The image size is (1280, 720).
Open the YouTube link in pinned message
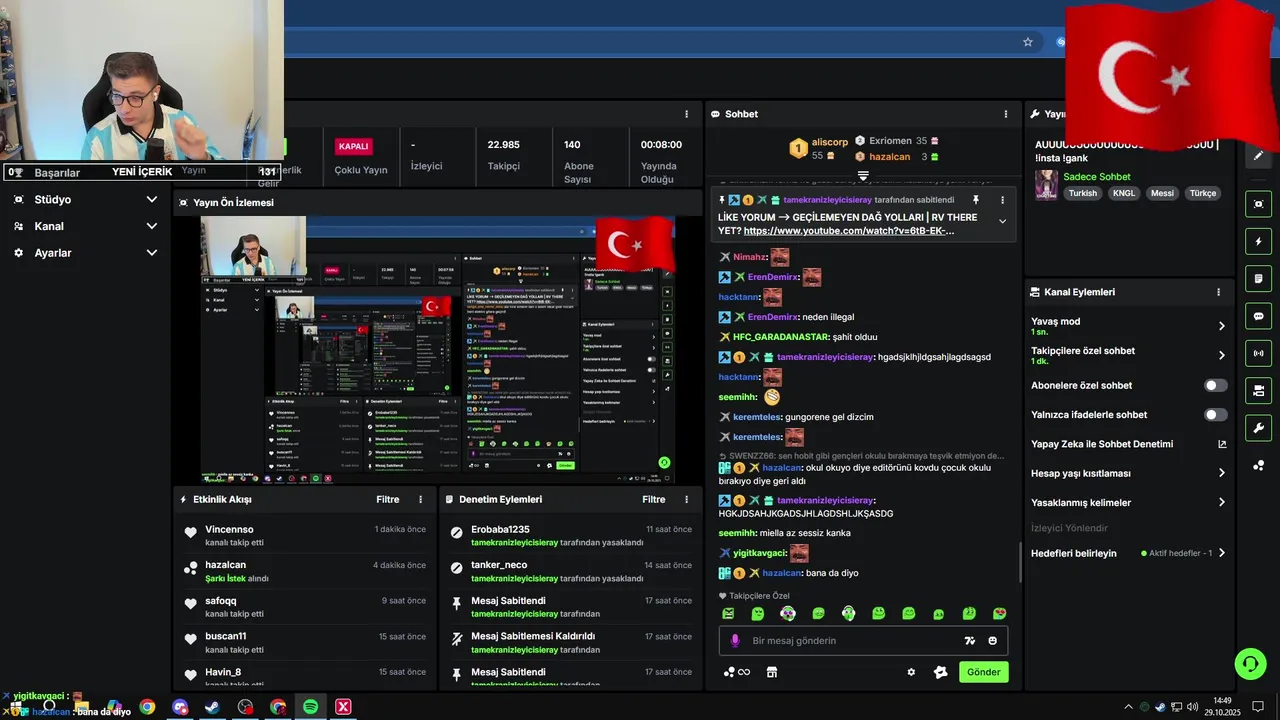[849, 231]
